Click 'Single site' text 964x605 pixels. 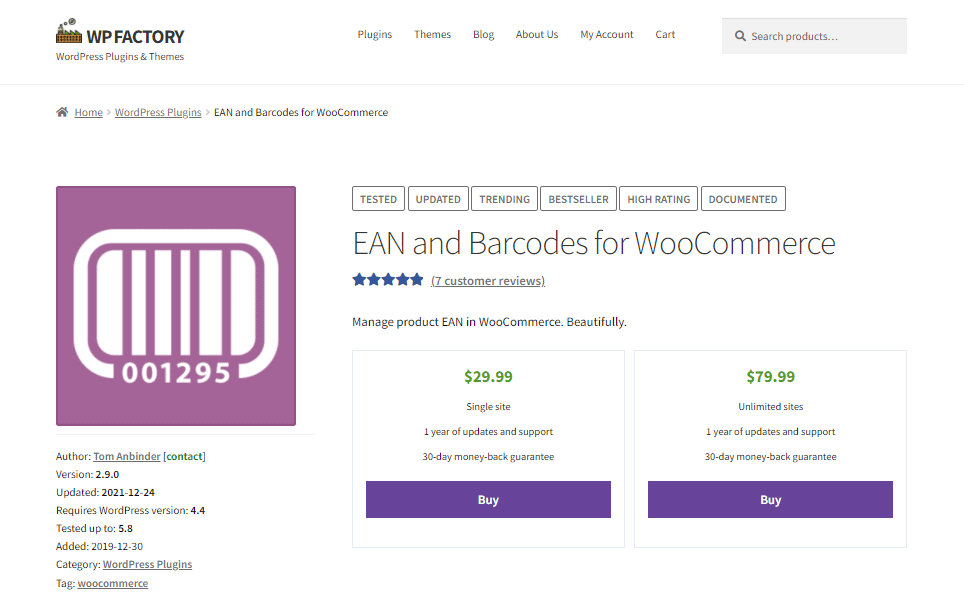(488, 406)
